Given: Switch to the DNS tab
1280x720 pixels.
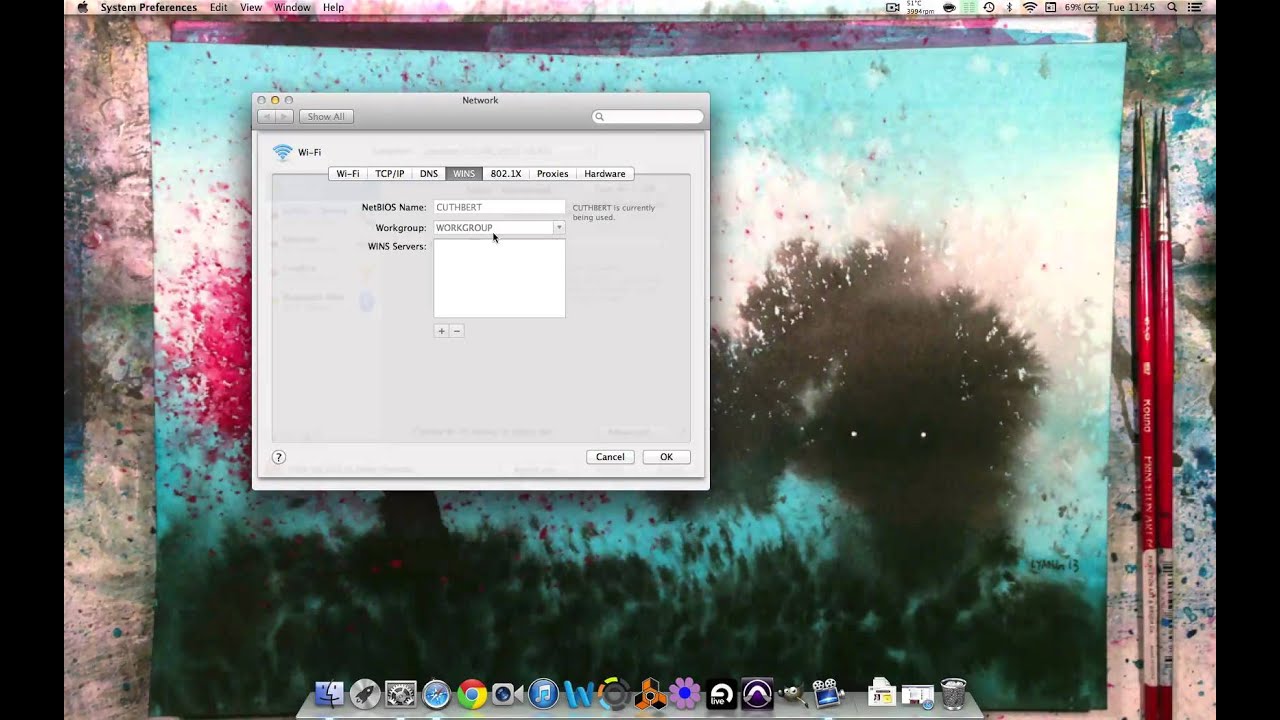Looking at the screenshot, I should coord(429,174).
